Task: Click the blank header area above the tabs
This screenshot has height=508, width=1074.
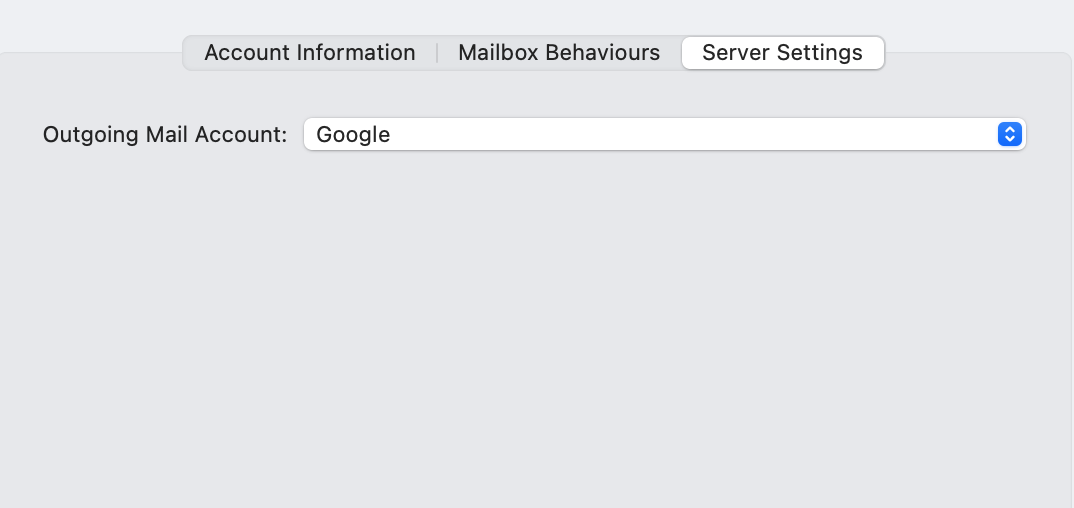Action: tap(537, 14)
